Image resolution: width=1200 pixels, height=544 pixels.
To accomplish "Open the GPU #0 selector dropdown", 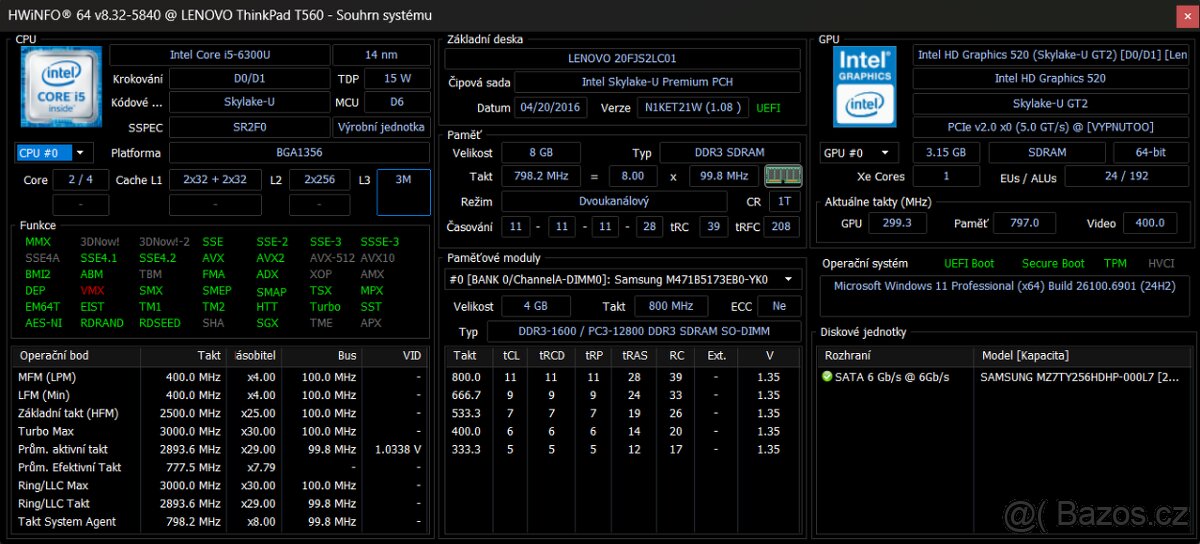I will (x=858, y=153).
